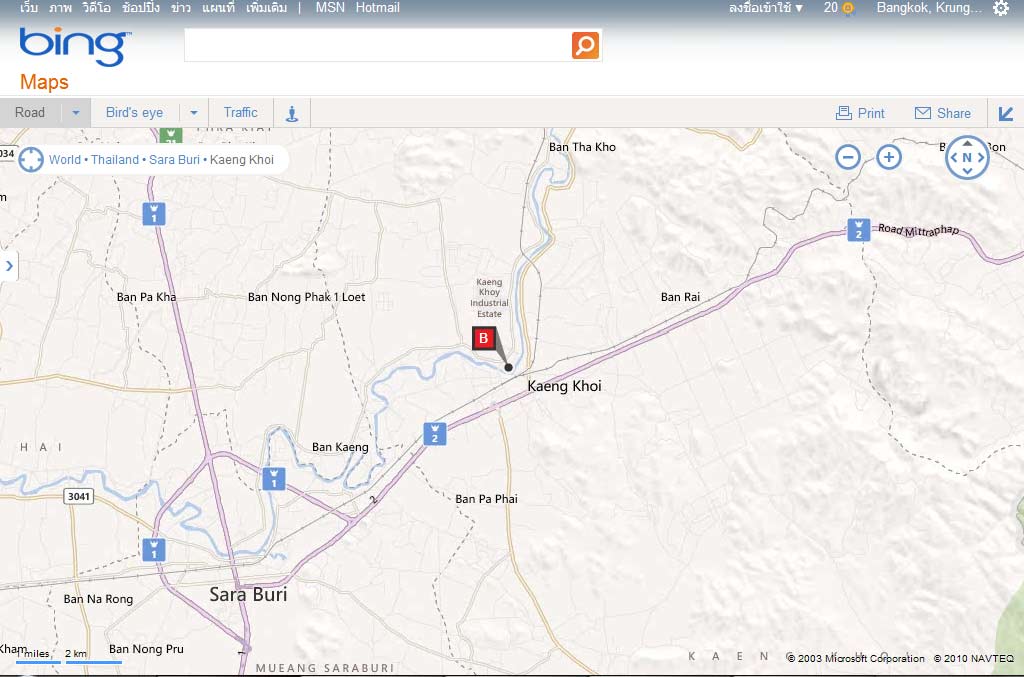The image size is (1024, 677).
Task: Click the Print button
Action: [860, 113]
